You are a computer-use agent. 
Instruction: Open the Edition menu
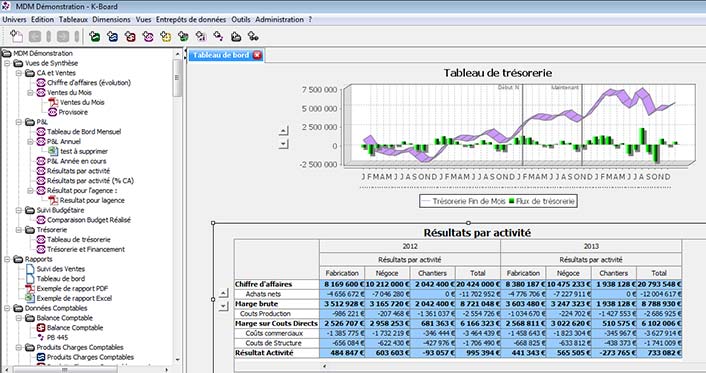click(x=42, y=19)
